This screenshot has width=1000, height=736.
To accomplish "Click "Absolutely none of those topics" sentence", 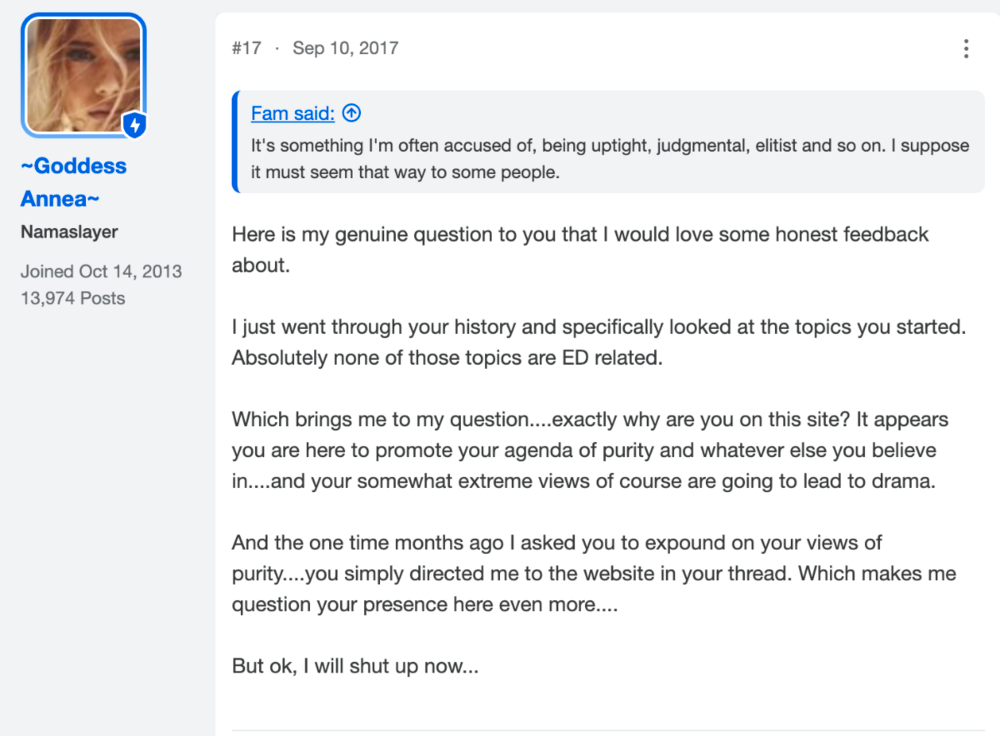I will 447,358.
